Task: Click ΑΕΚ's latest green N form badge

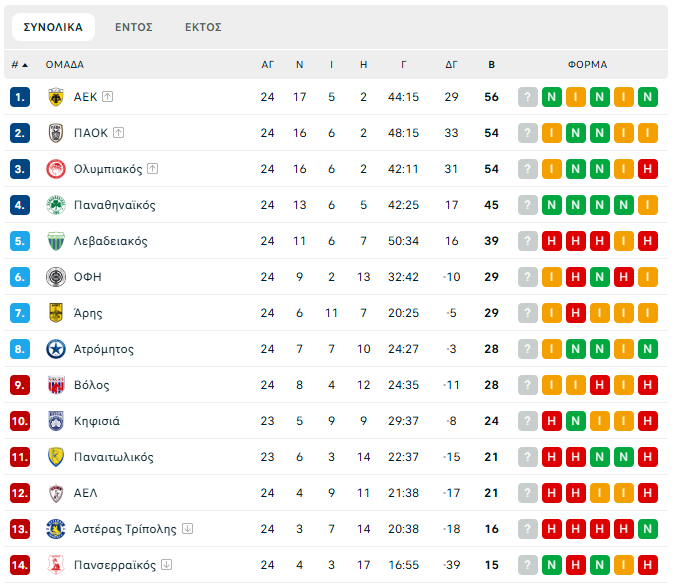Action: pos(648,97)
